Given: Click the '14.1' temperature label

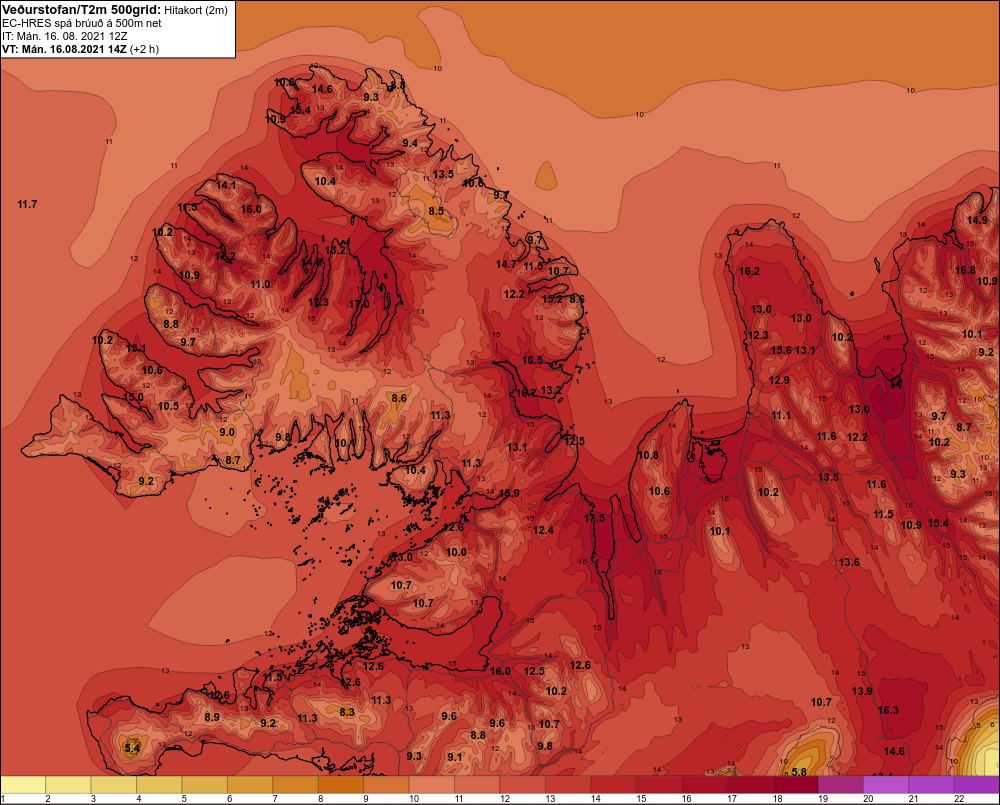Looking at the screenshot, I should (x=226, y=186).
